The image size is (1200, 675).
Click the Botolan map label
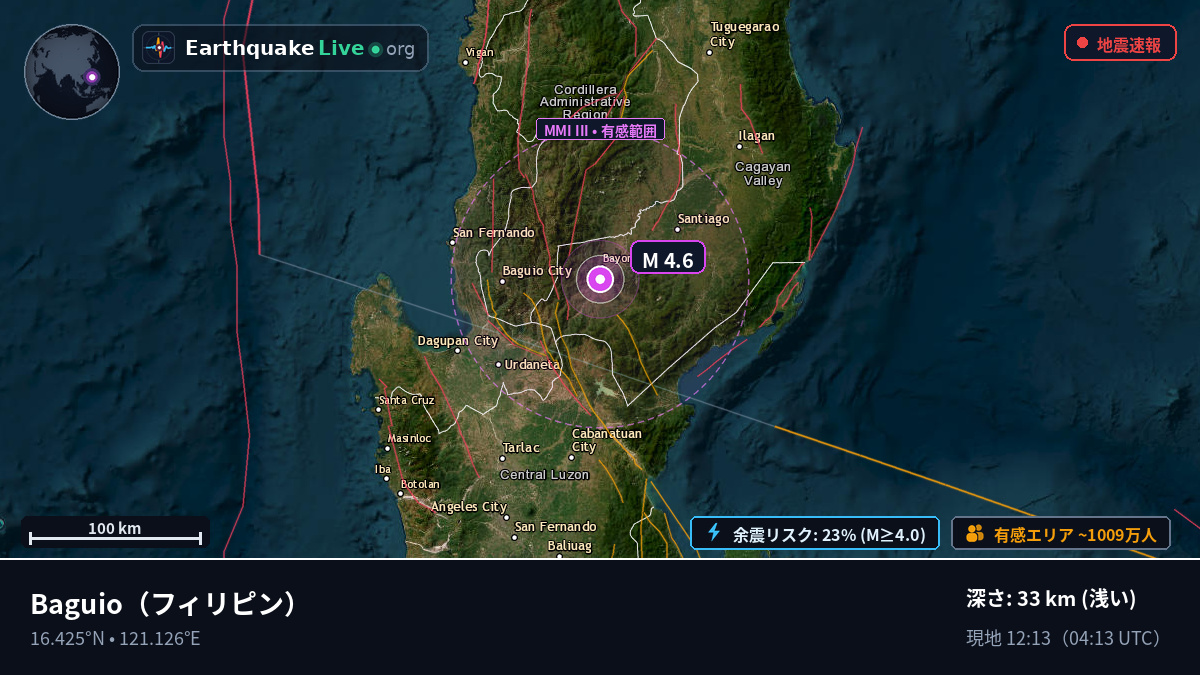[420, 484]
